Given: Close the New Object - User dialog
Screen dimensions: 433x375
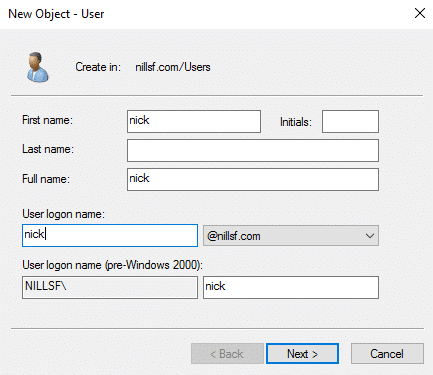Looking at the screenshot, I should 420,13.
